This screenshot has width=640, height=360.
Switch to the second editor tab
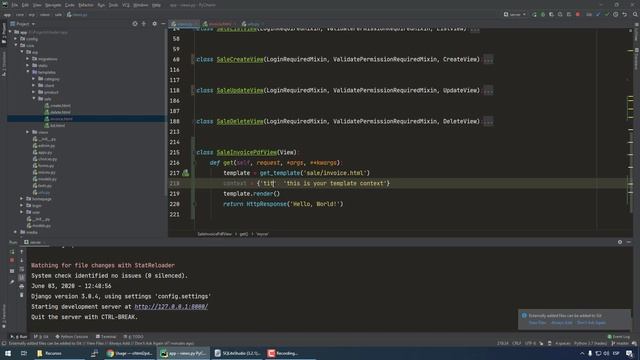pyautogui.click(x=219, y=24)
